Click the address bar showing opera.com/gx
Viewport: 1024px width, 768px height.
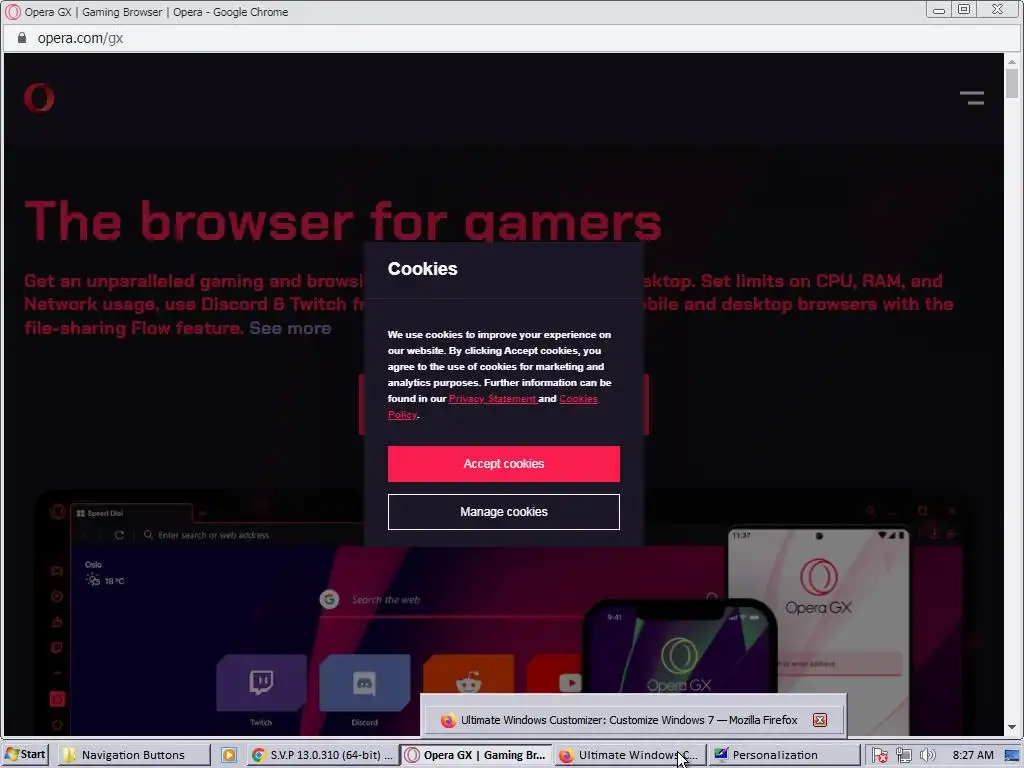coord(509,38)
